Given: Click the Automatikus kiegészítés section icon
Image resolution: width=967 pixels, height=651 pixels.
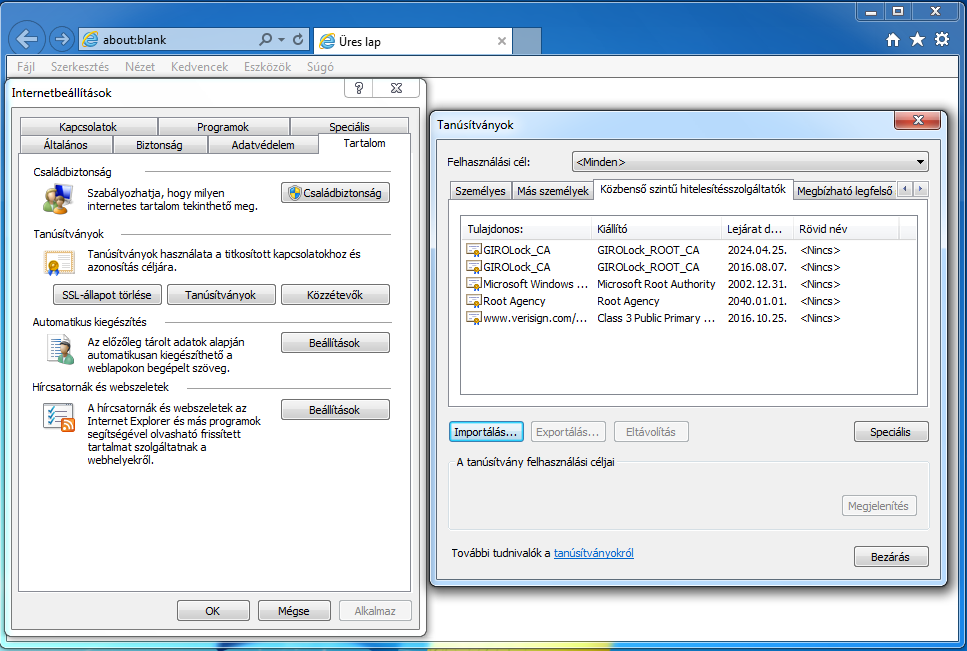Looking at the screenshot, I should tap(60, 350).
